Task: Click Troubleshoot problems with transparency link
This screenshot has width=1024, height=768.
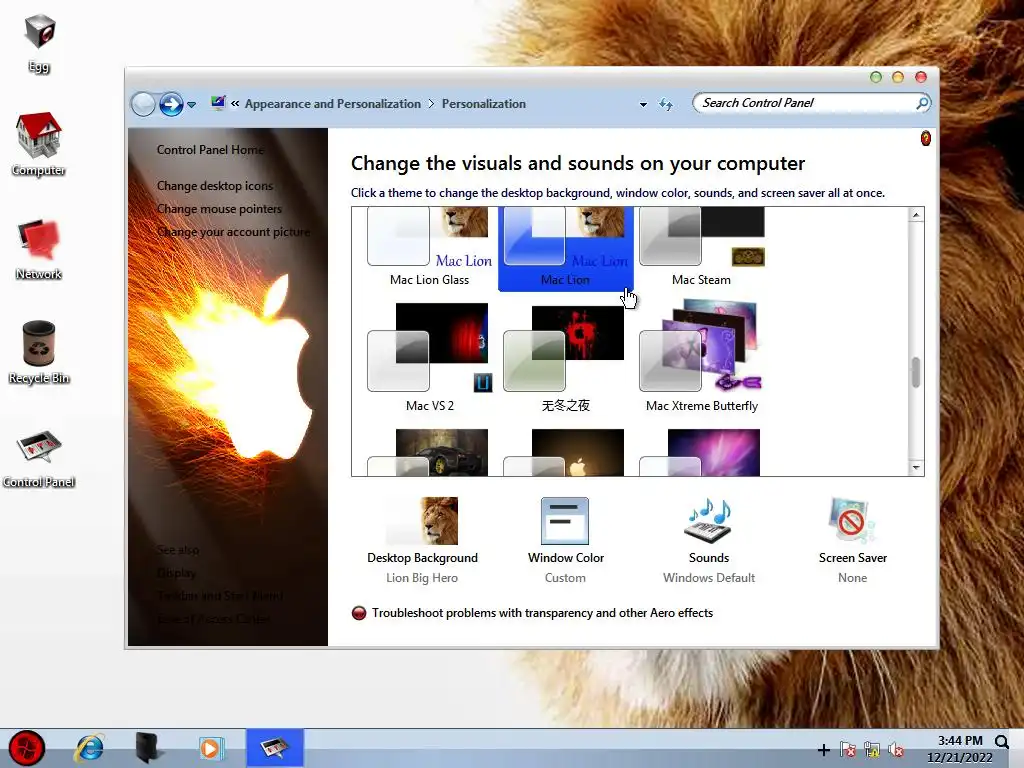Action: coord(542,613)
